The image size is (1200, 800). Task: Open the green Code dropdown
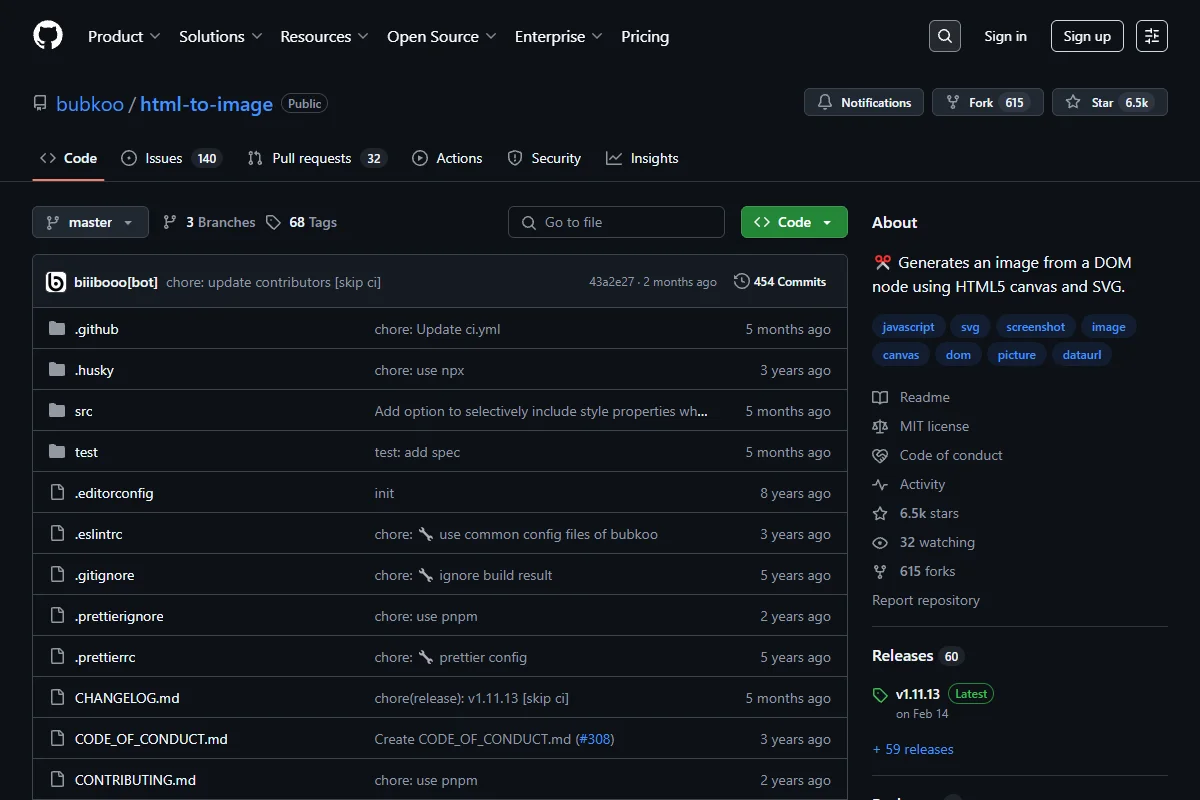click(x=794, y=222)
